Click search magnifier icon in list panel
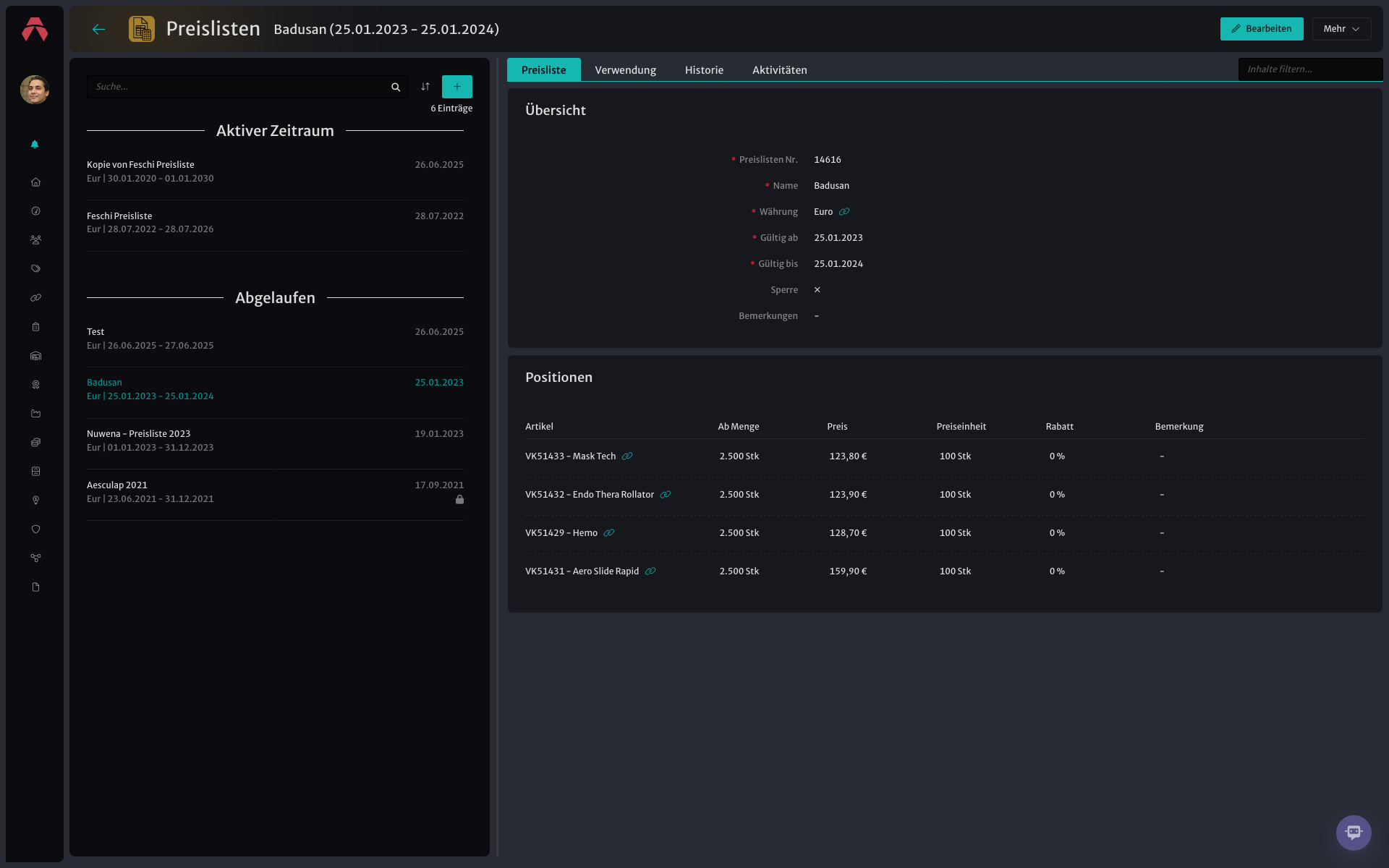Image resolution: width=1389 pixels, height=868 pixels. pos(396,87)
